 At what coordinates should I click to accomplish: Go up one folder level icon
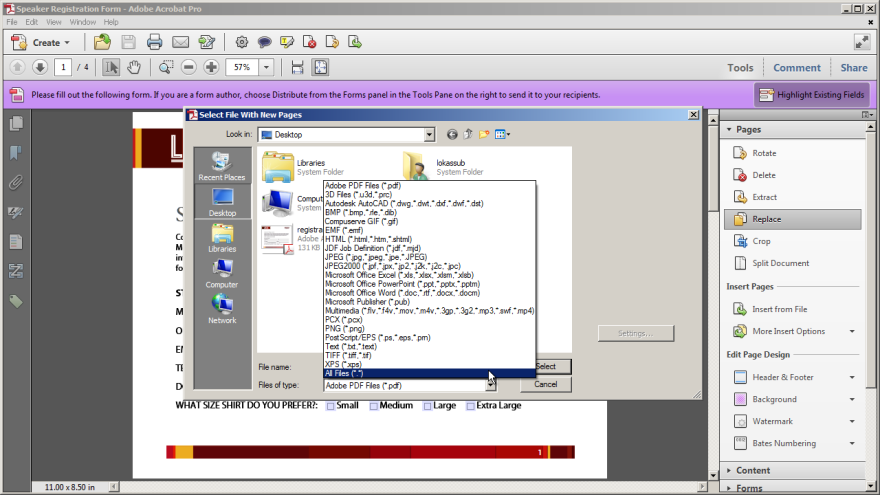(468, 134)
